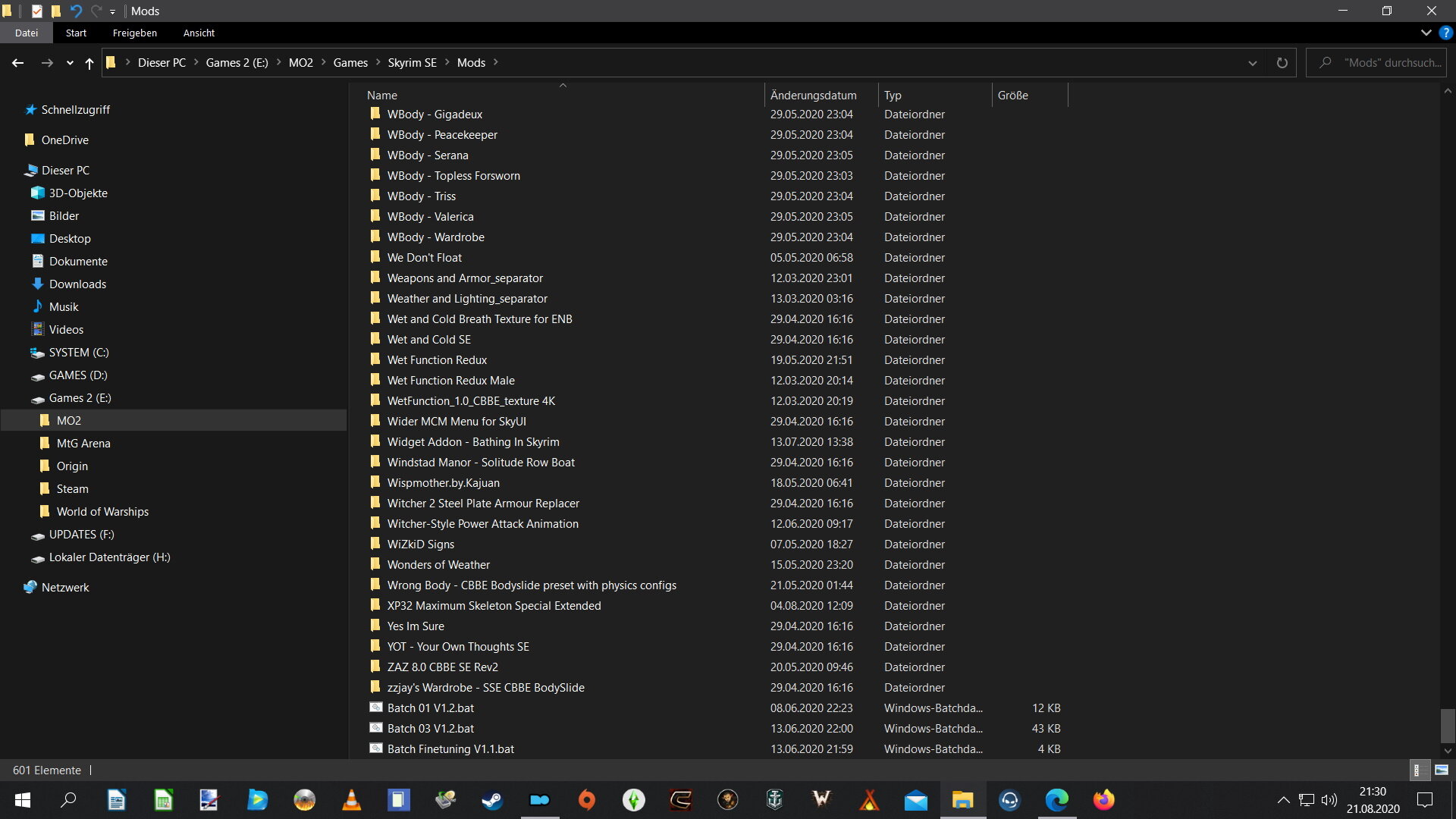Image resolution: width=1456 pixels, height=819 pixels.
Task: Switch to the Start ribbon tab
Action: click(76, 33)
